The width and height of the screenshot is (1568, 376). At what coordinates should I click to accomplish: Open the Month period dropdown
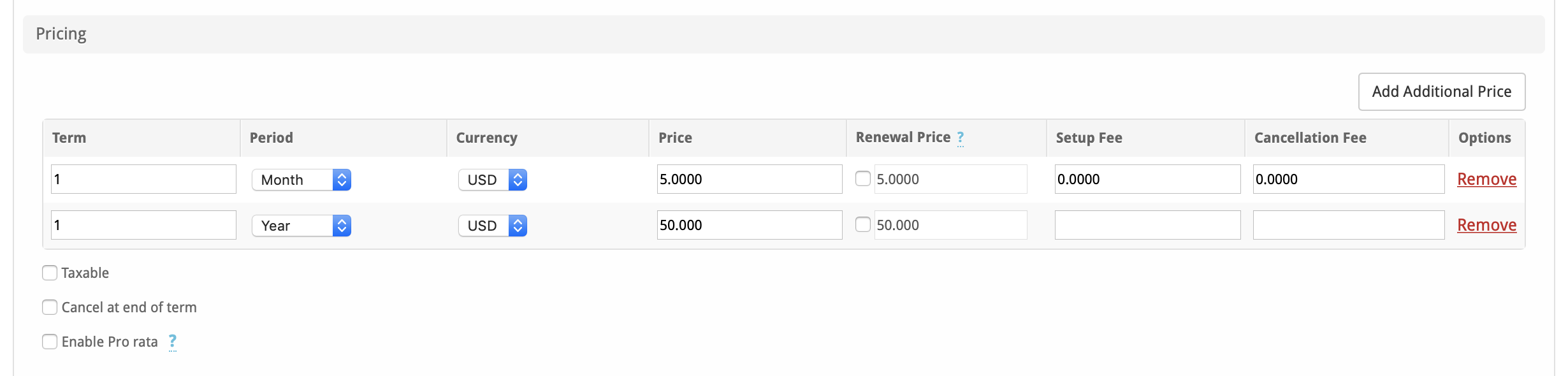(x=301, y=180)
